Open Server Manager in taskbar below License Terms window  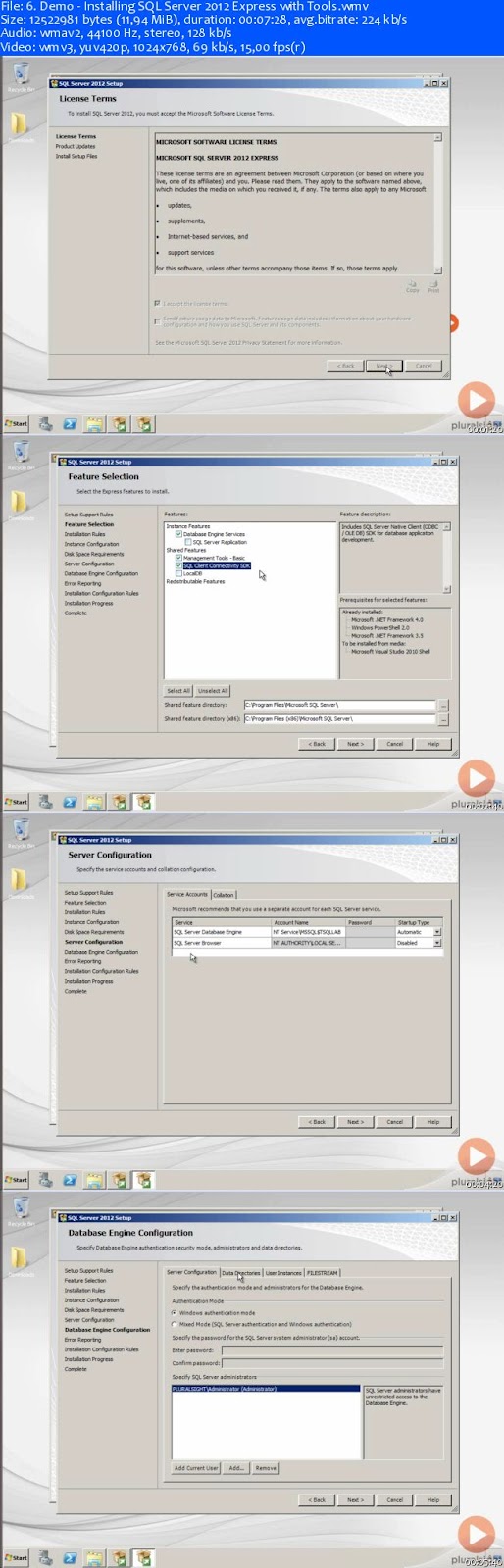(x=46, y=424)
